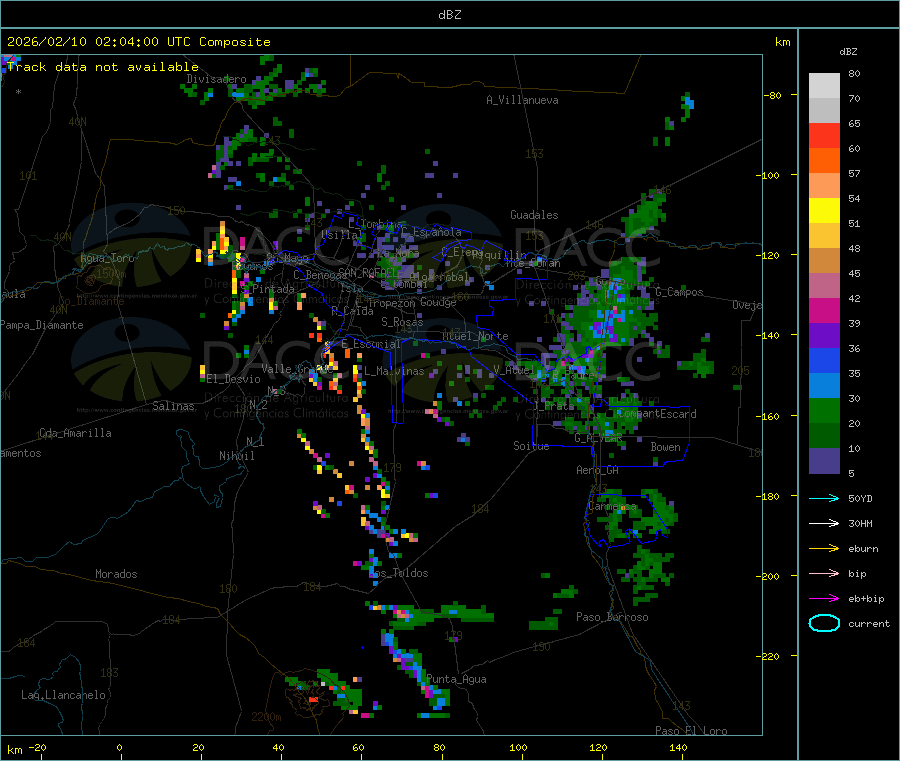This screenshot has width=900, height=761.
Task: Click the bip pink arrow legend icon
Action: coord(824,573)
